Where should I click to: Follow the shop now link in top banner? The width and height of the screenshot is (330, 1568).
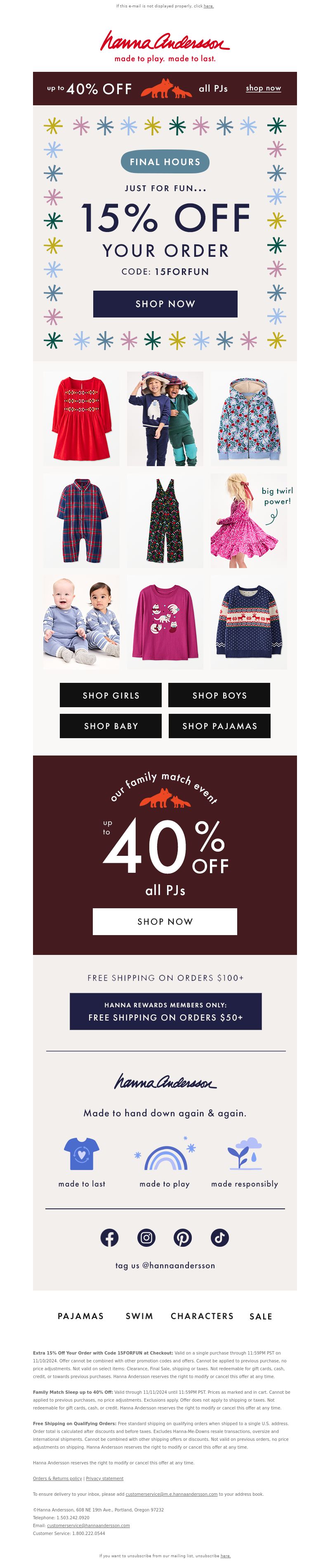263,88
